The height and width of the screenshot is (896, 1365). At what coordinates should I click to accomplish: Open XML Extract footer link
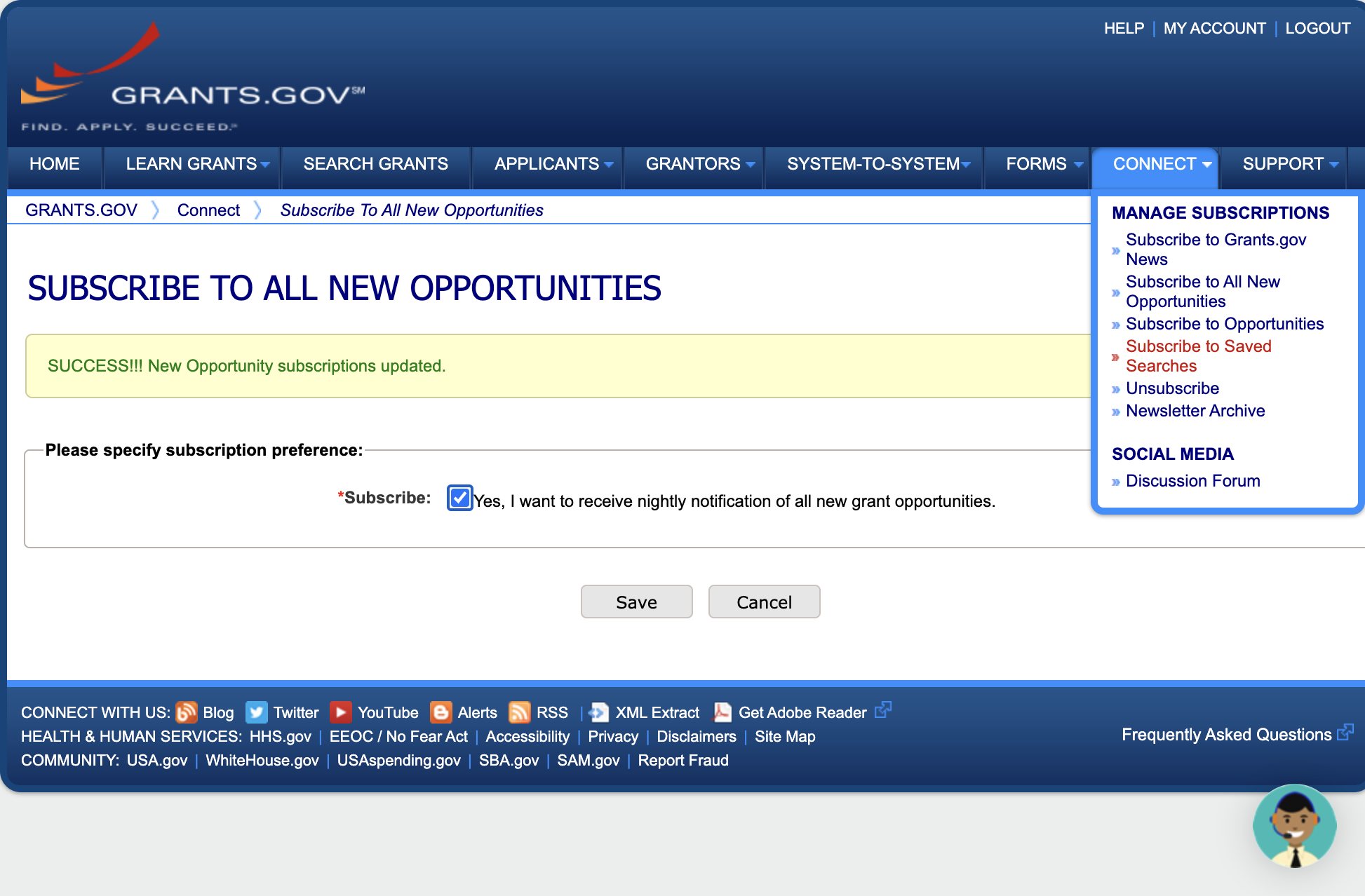(x=657, y=713)
